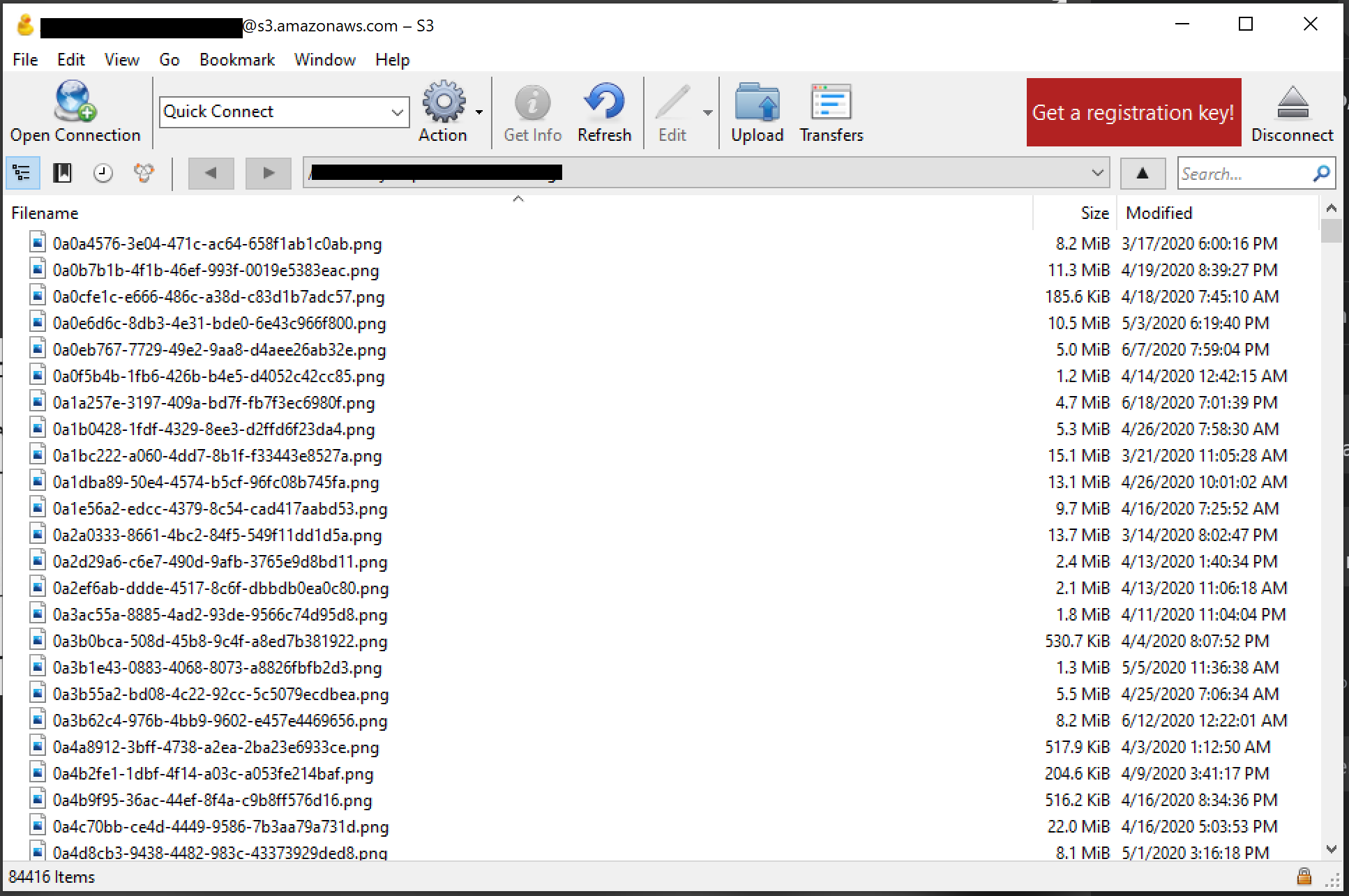Open the Quick Connect dropdown
This screenshot has width=1349, height=896.
[398, 112]
